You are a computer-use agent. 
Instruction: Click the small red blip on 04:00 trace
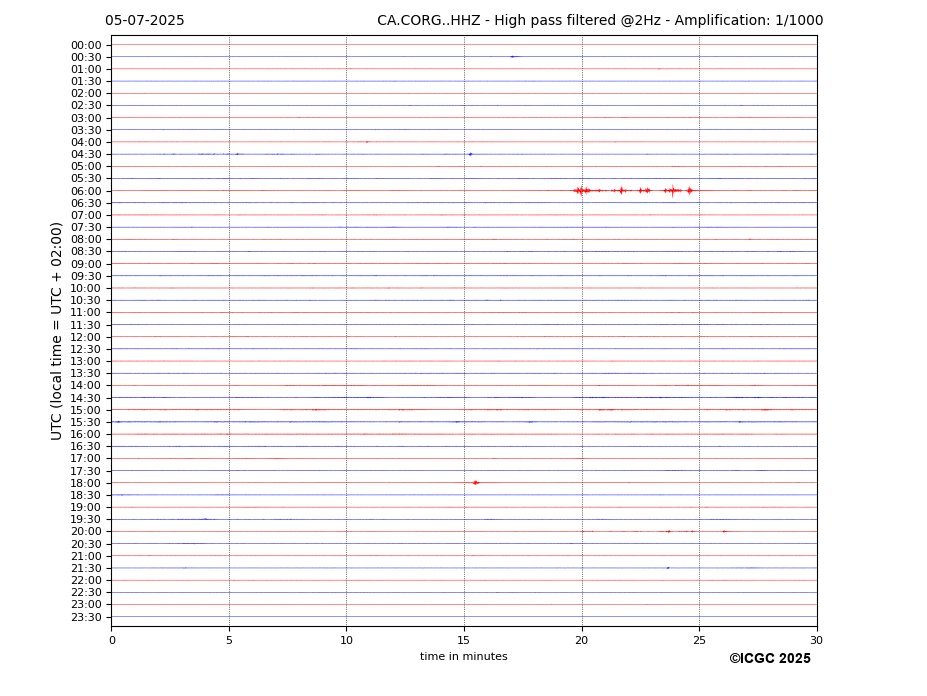point(367,142)
